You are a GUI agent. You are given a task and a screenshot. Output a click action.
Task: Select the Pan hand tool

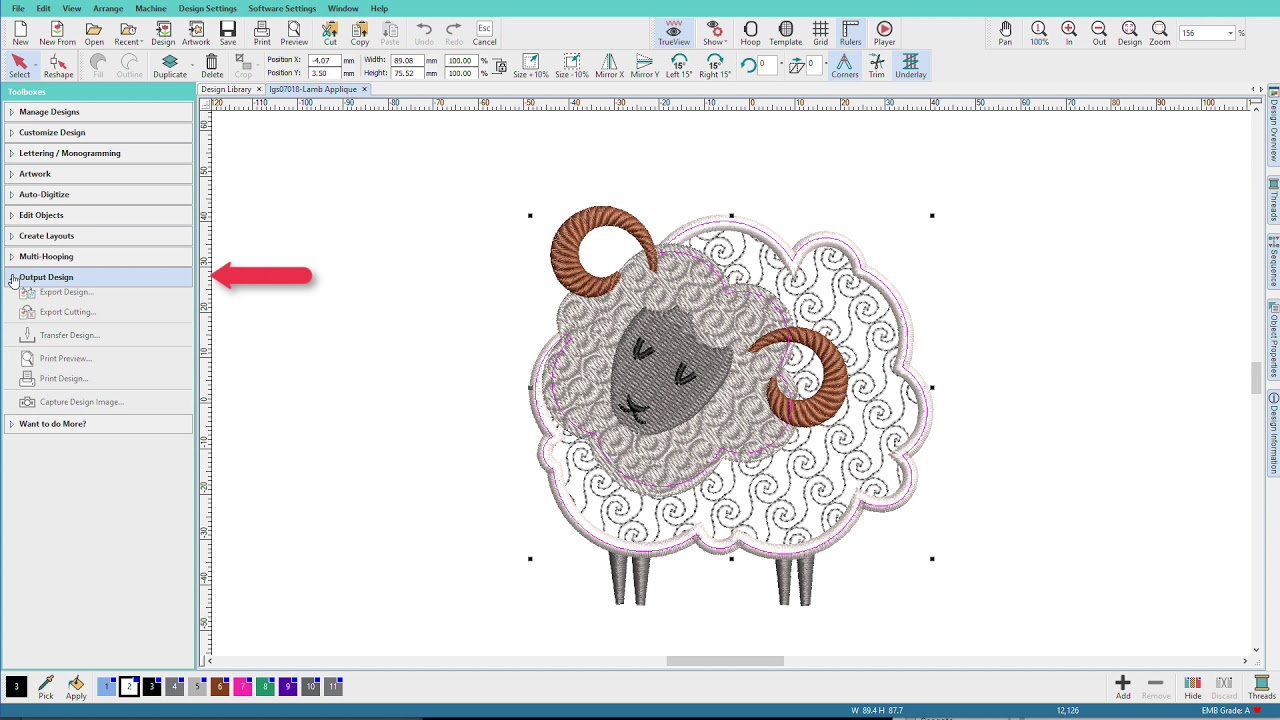pos(1005,33)
